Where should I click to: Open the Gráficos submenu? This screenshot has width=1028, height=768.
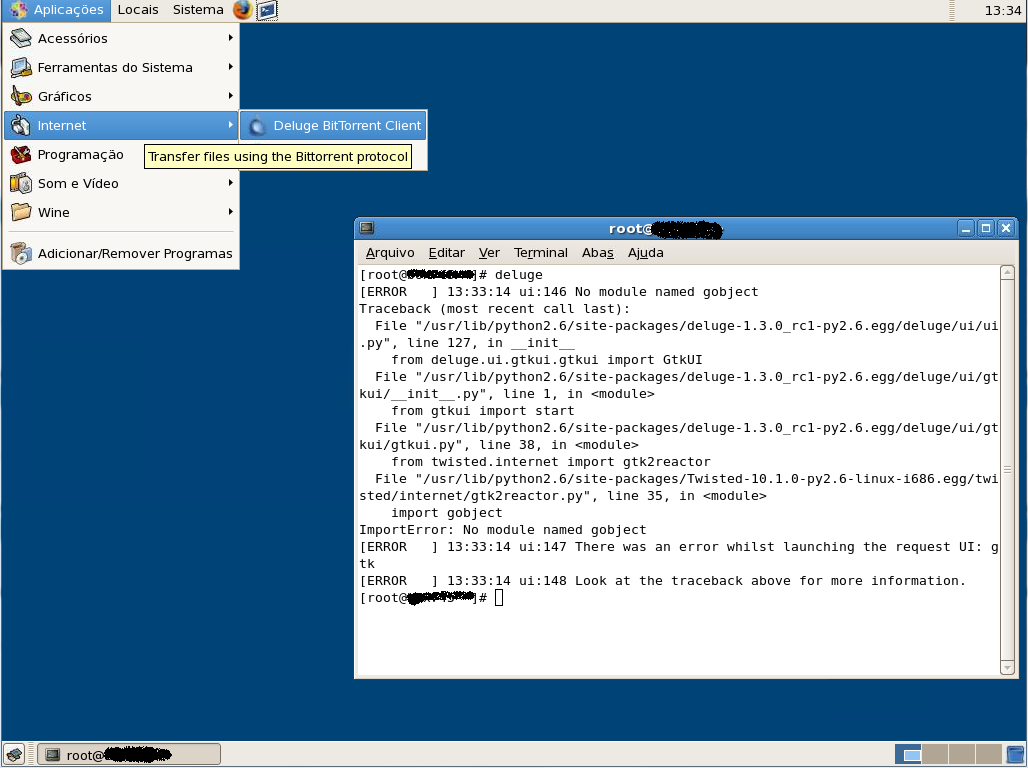122,96
